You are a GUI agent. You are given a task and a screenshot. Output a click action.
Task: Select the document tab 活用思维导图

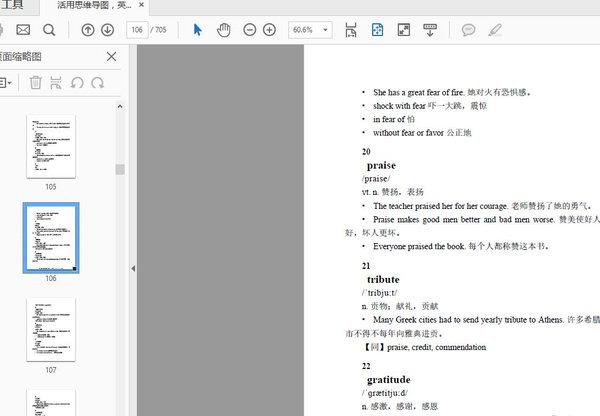pos(94,5)
